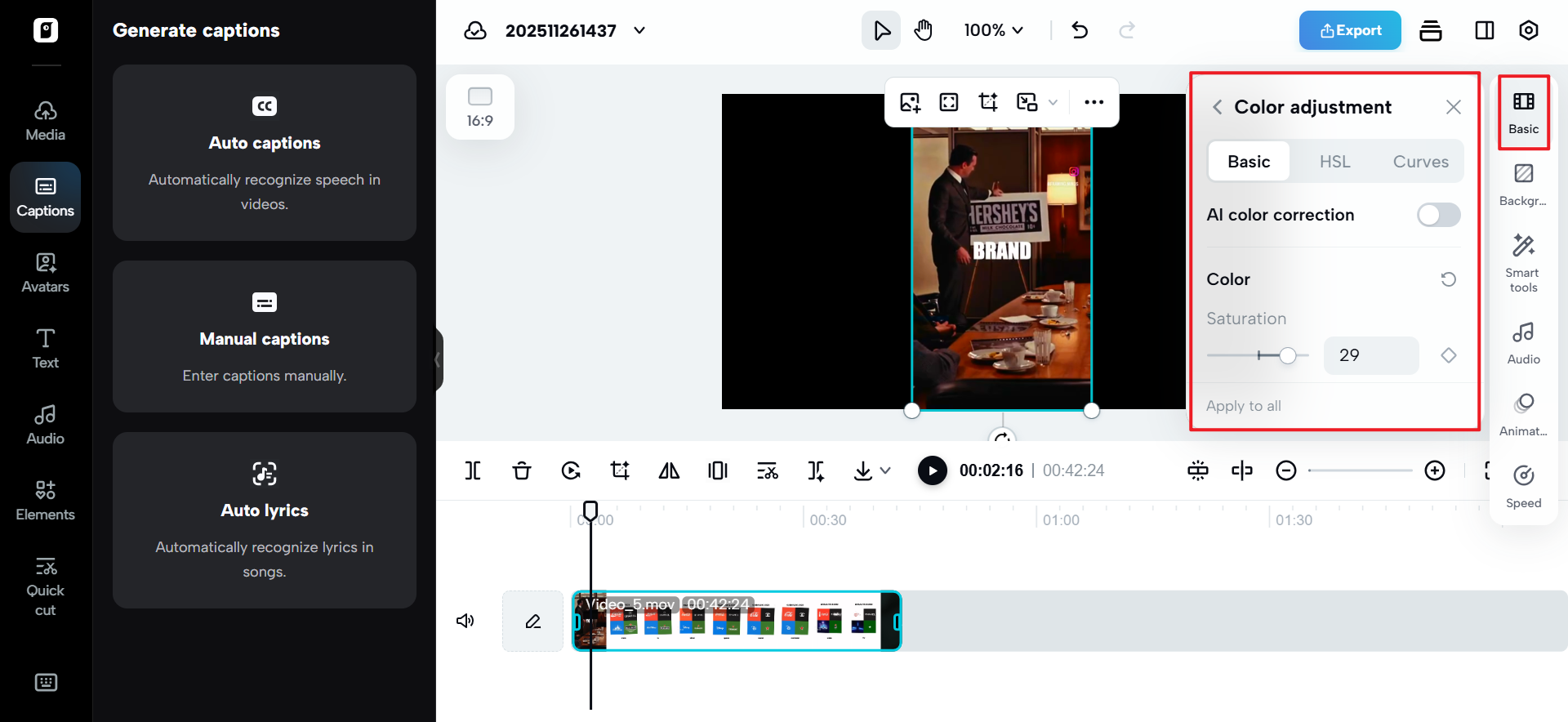Image resolution: width=1568 pixels, height=722 pixels.
Task: Click the cloud save status icon
Action: point(475,31)
